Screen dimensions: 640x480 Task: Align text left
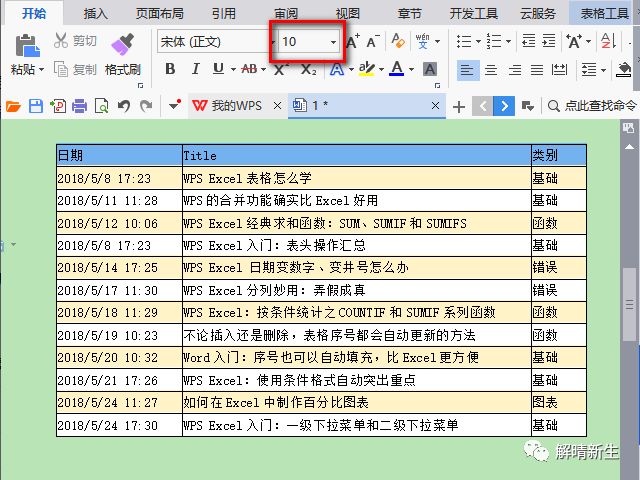click(467, 70)
